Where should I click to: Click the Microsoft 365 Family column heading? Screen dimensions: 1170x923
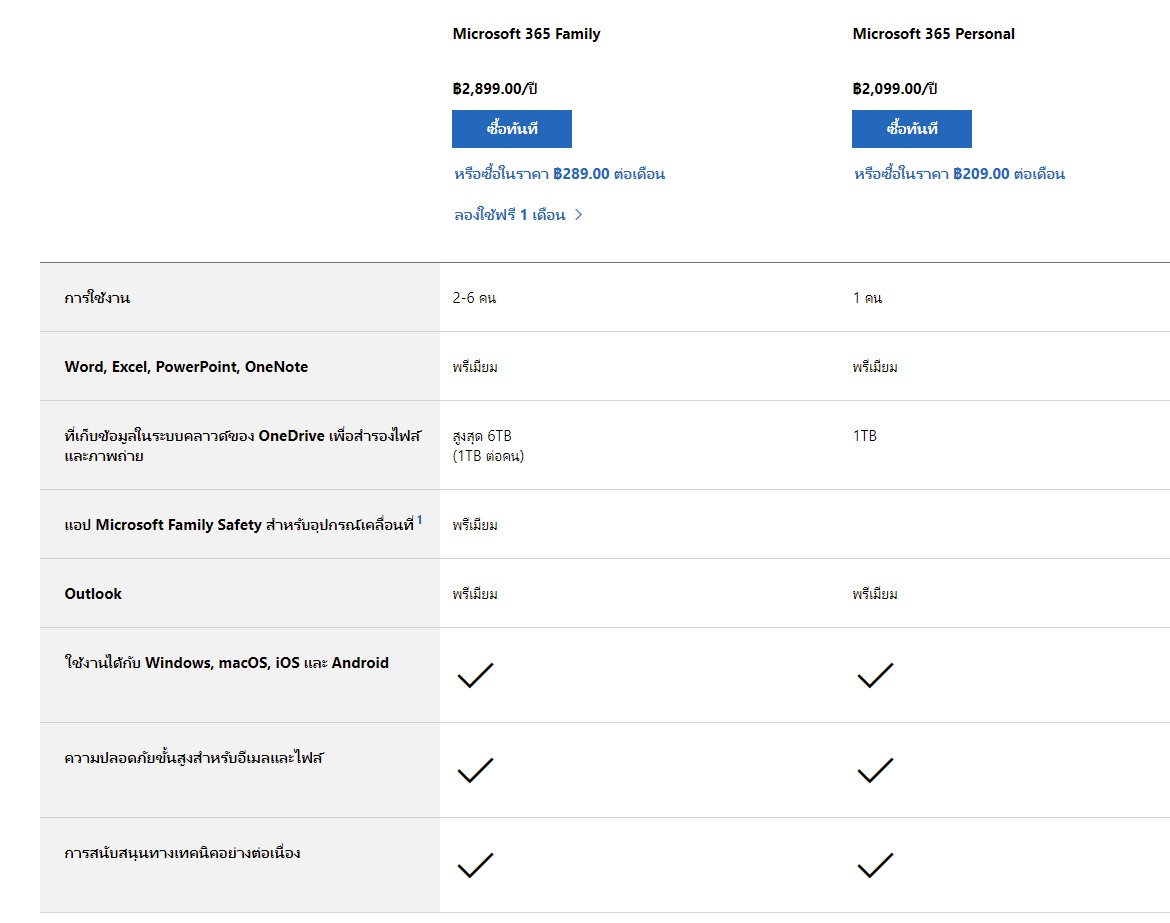(526, 34)
